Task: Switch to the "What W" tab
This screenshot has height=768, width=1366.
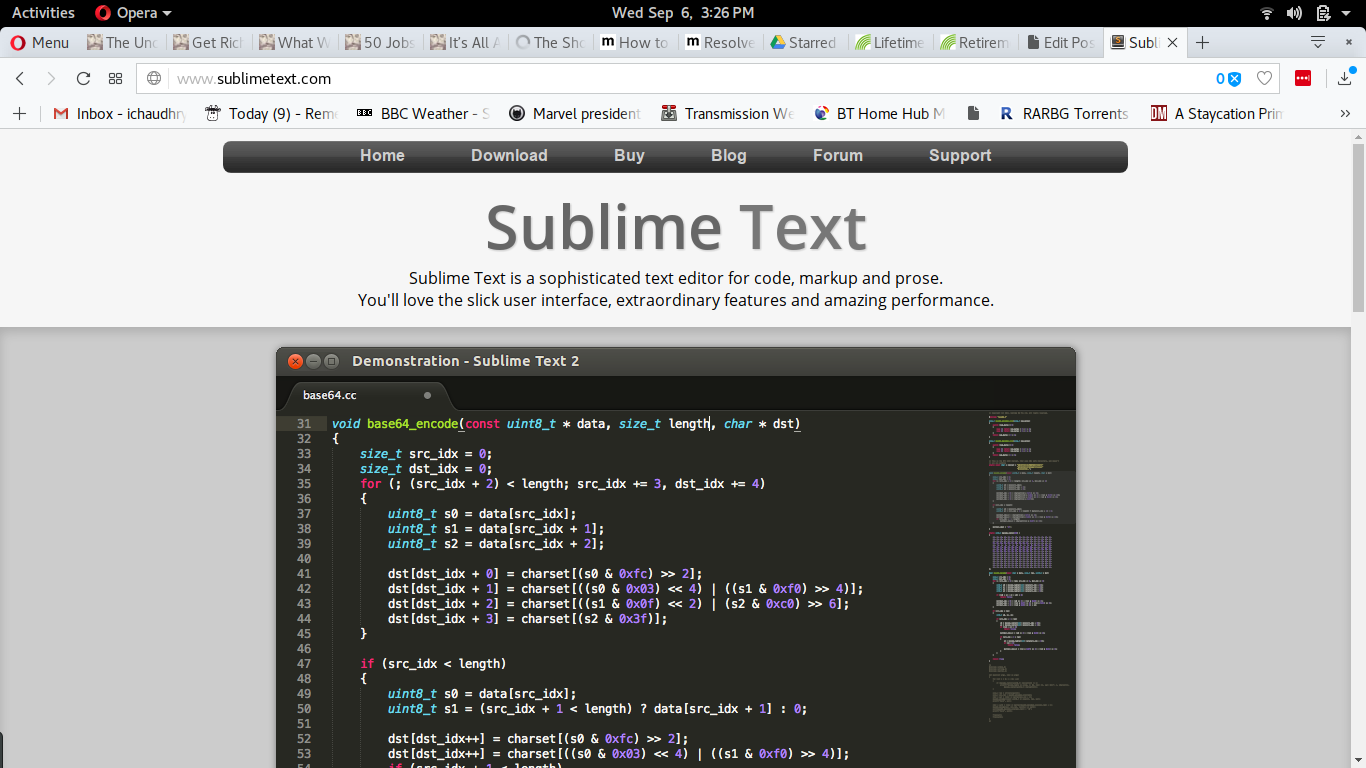Action: 293,42
